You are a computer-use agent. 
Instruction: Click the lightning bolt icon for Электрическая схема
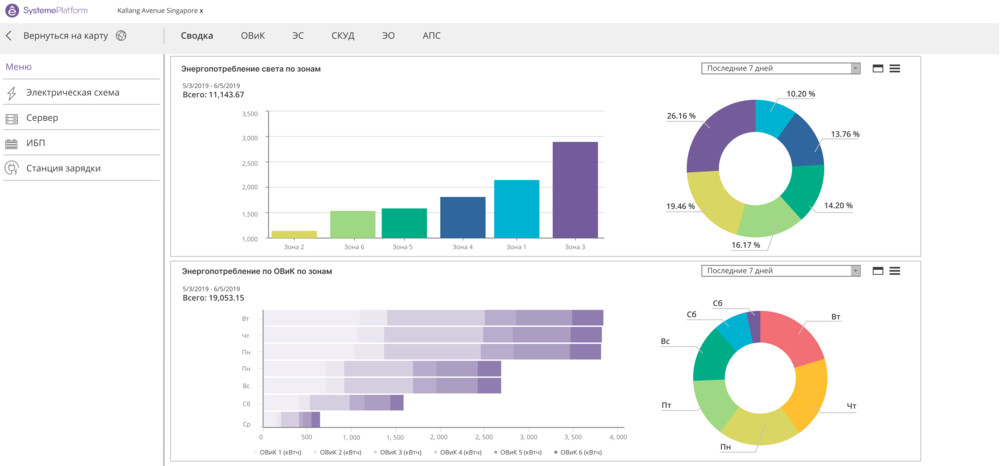[12, 93]
